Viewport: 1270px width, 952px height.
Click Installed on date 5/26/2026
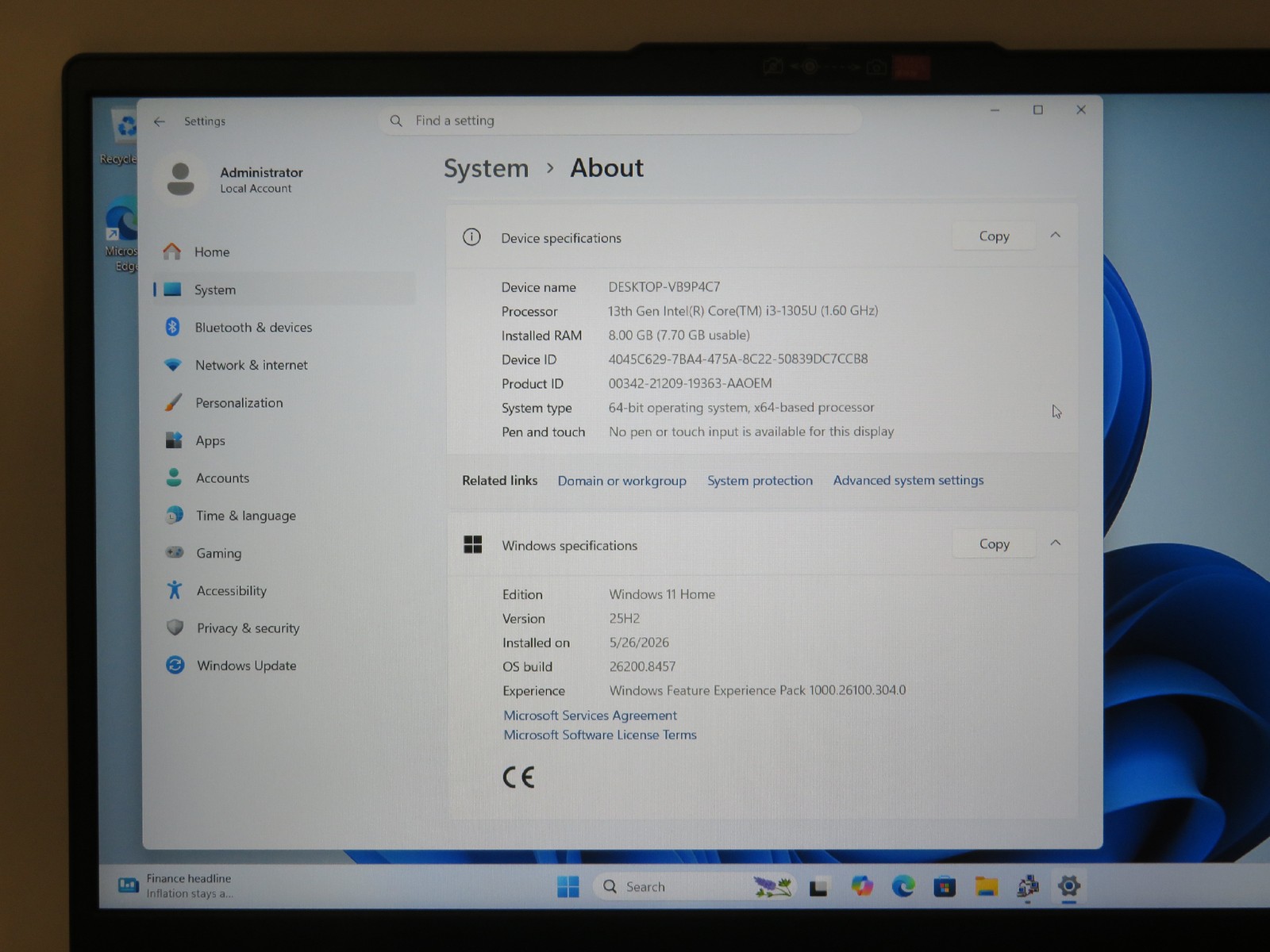639,643
